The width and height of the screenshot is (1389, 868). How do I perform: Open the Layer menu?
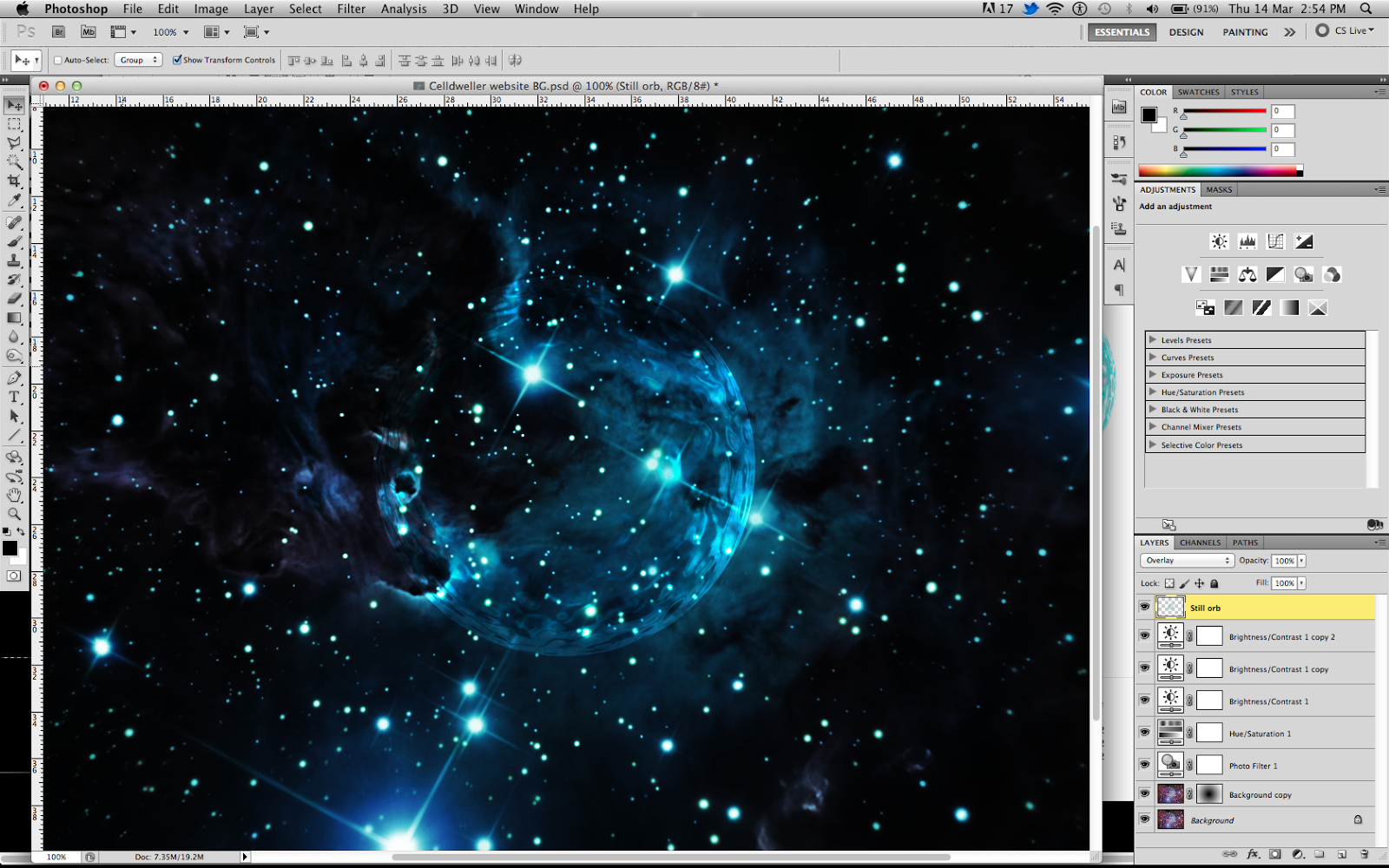point(259,9)
